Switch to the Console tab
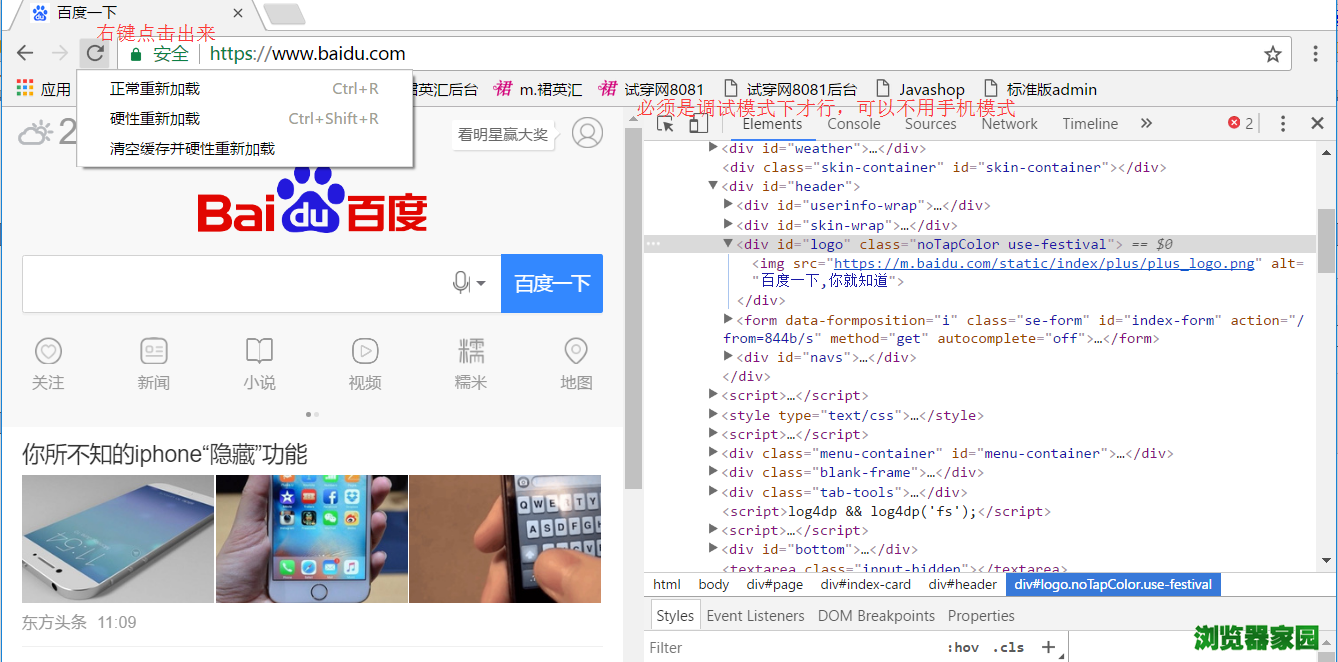 point(854,123)
